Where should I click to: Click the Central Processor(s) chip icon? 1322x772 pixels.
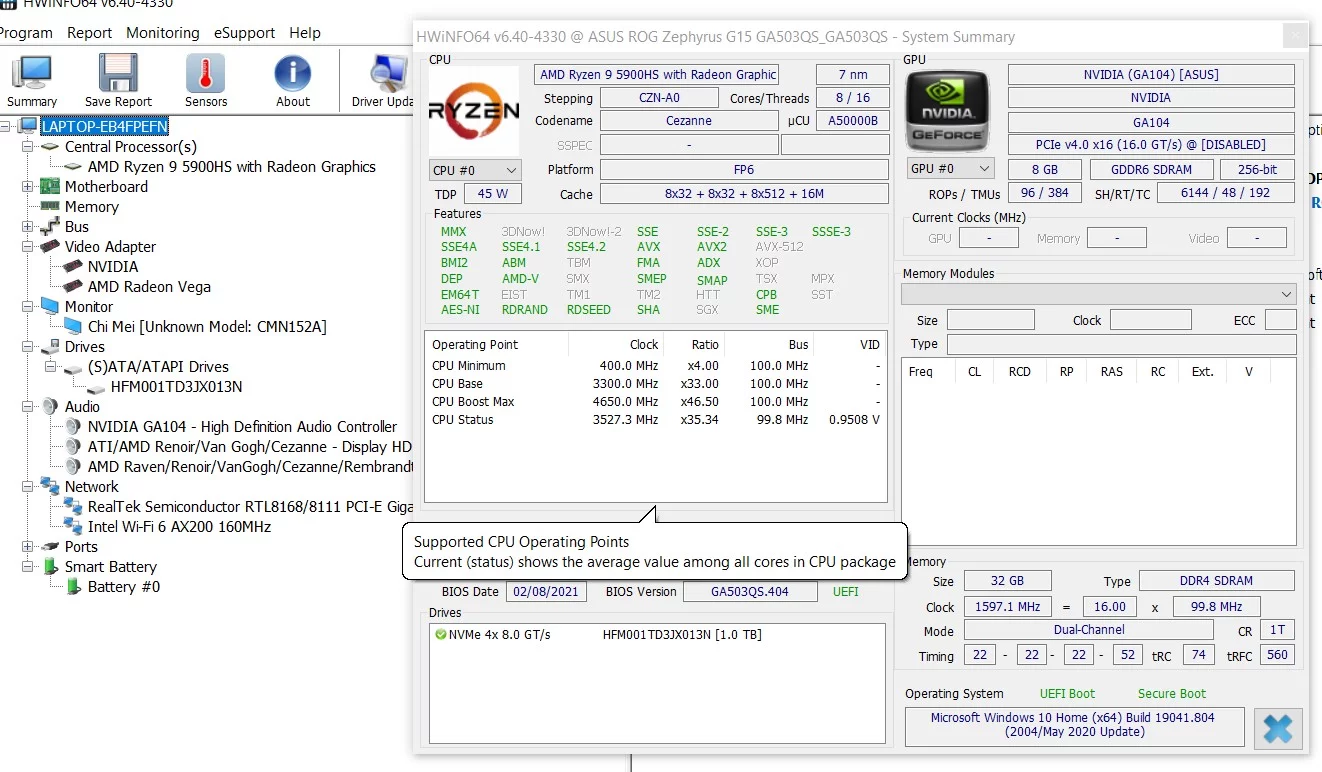click(49, 147)
